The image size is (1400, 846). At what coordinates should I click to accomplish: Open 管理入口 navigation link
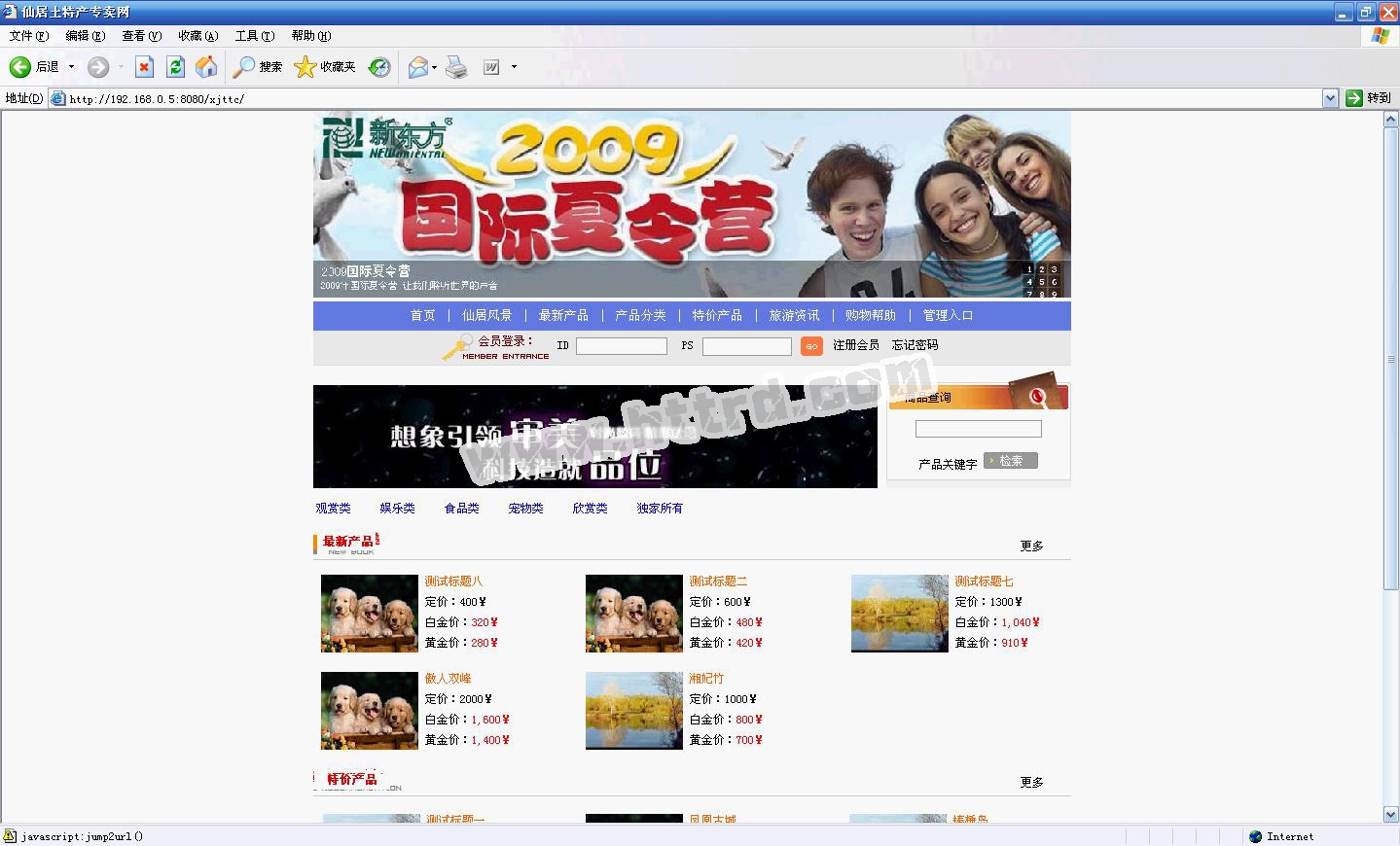[x=948, y=315]
